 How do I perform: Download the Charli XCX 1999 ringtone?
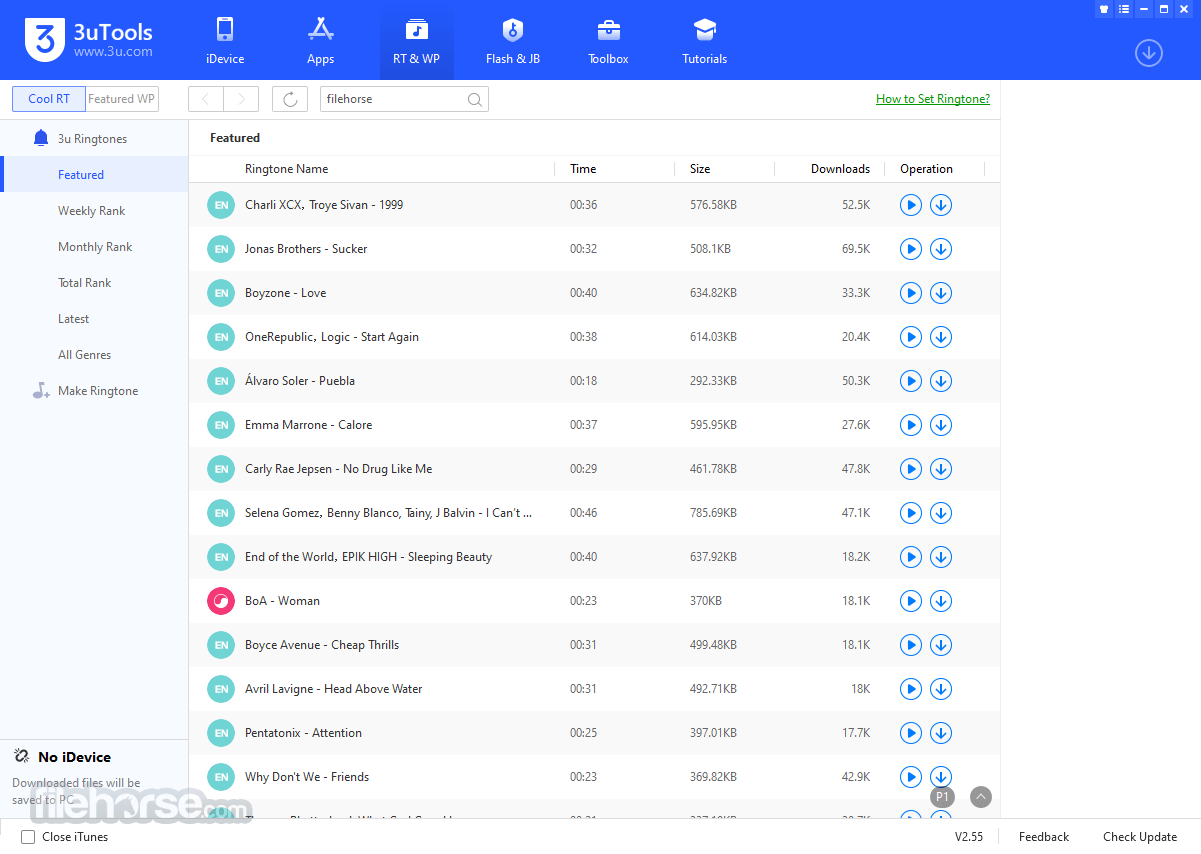(x=941, y=205)
